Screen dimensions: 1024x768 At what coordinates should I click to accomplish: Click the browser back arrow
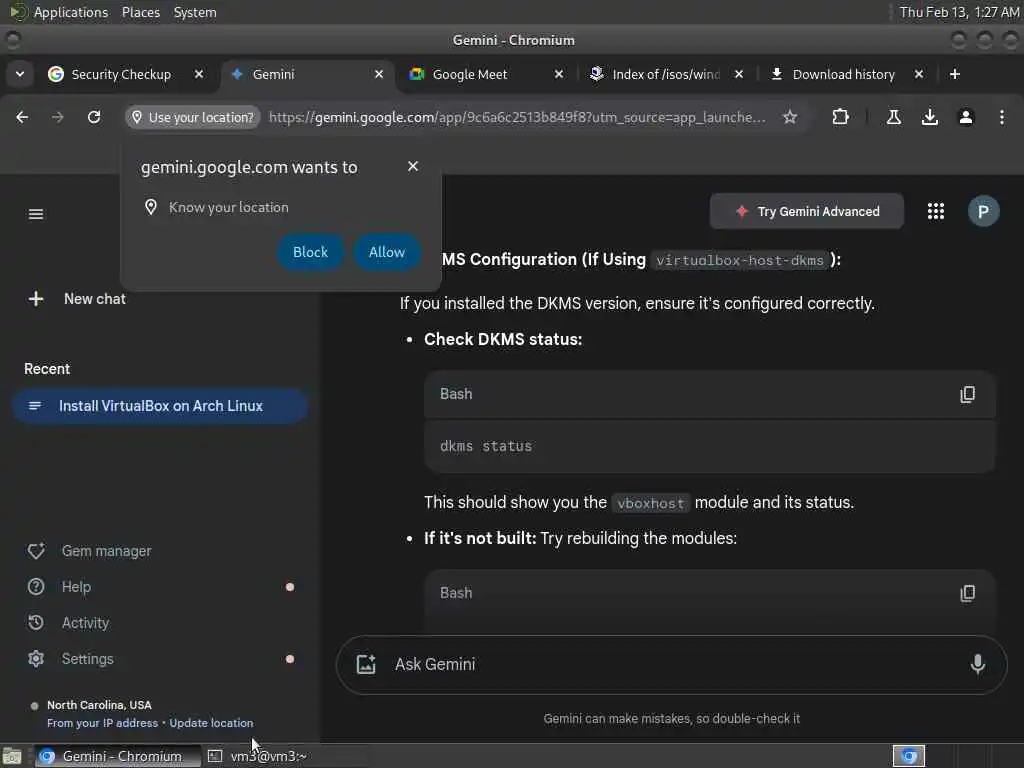22,117
